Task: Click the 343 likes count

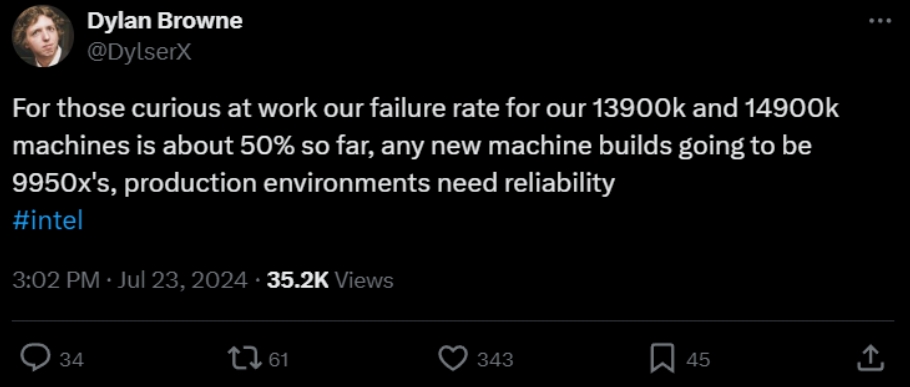Action: pos(495,360)
